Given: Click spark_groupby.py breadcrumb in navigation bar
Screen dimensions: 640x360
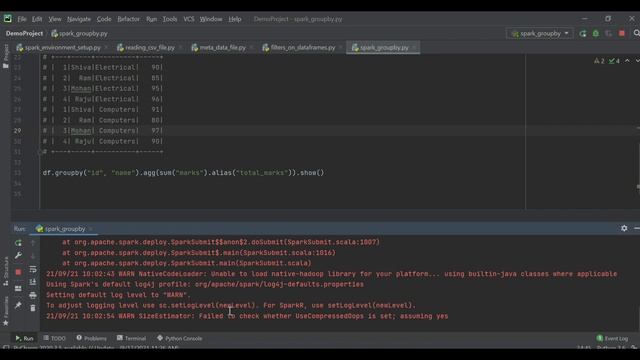Looking at the screenshot, I should tap(80, 33).
